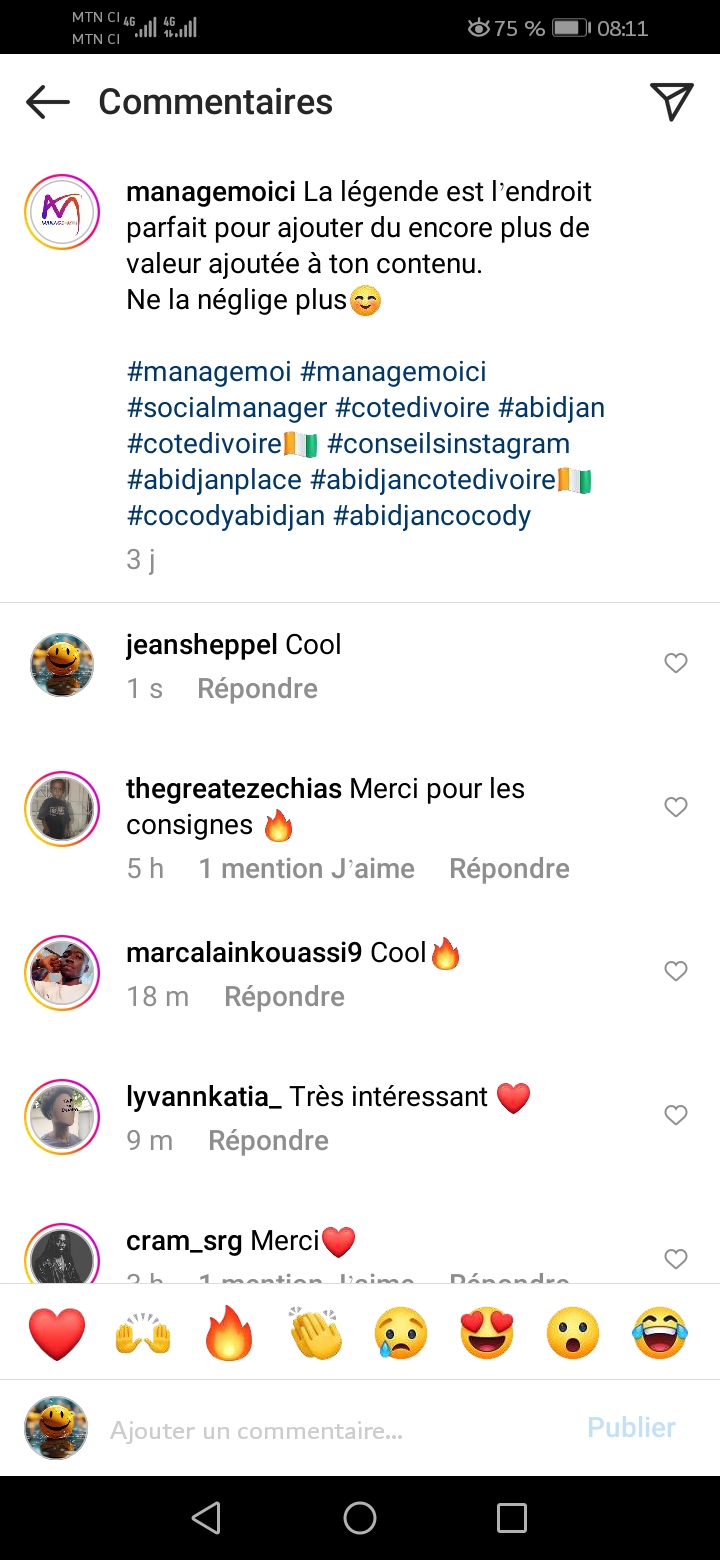Screen dimensions: 720x1560
Task: Like jeansheppel's comment
Action: point(676,663)
